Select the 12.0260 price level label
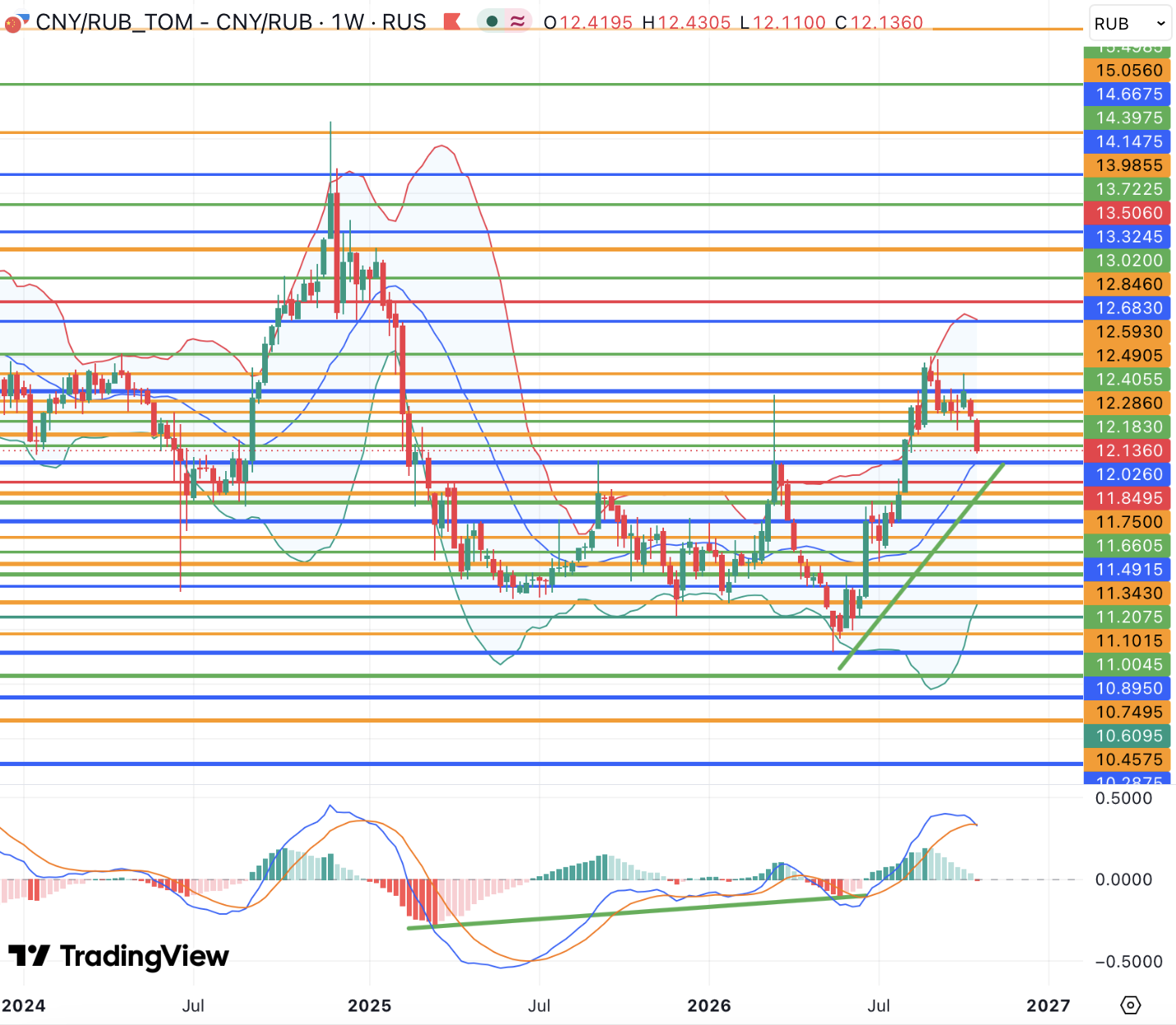1176x1025 pixels. pos(1129,475)
